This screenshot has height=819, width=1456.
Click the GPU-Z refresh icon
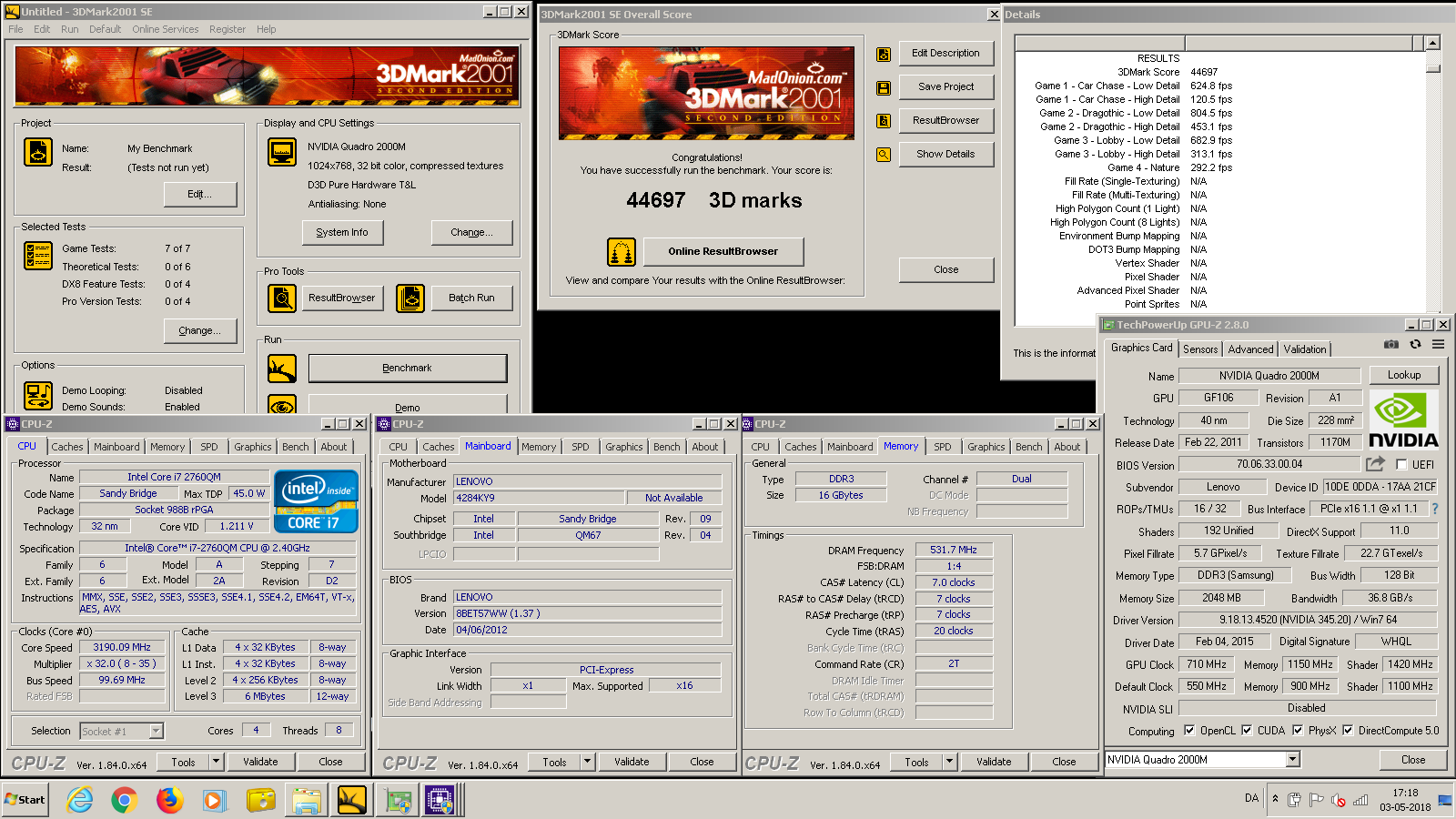pyautogui.click(x=1415, y=345)
